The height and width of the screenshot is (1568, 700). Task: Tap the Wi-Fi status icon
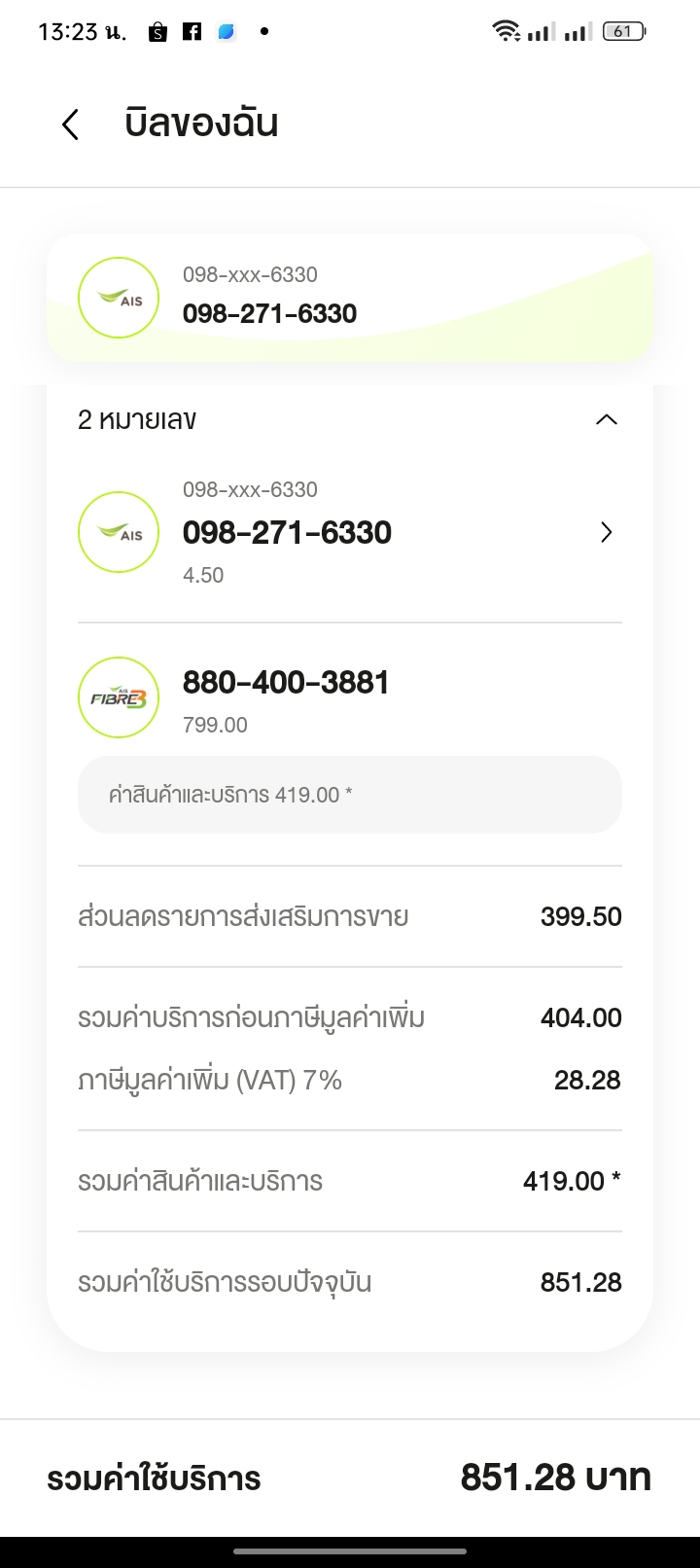tap(506, 31)
